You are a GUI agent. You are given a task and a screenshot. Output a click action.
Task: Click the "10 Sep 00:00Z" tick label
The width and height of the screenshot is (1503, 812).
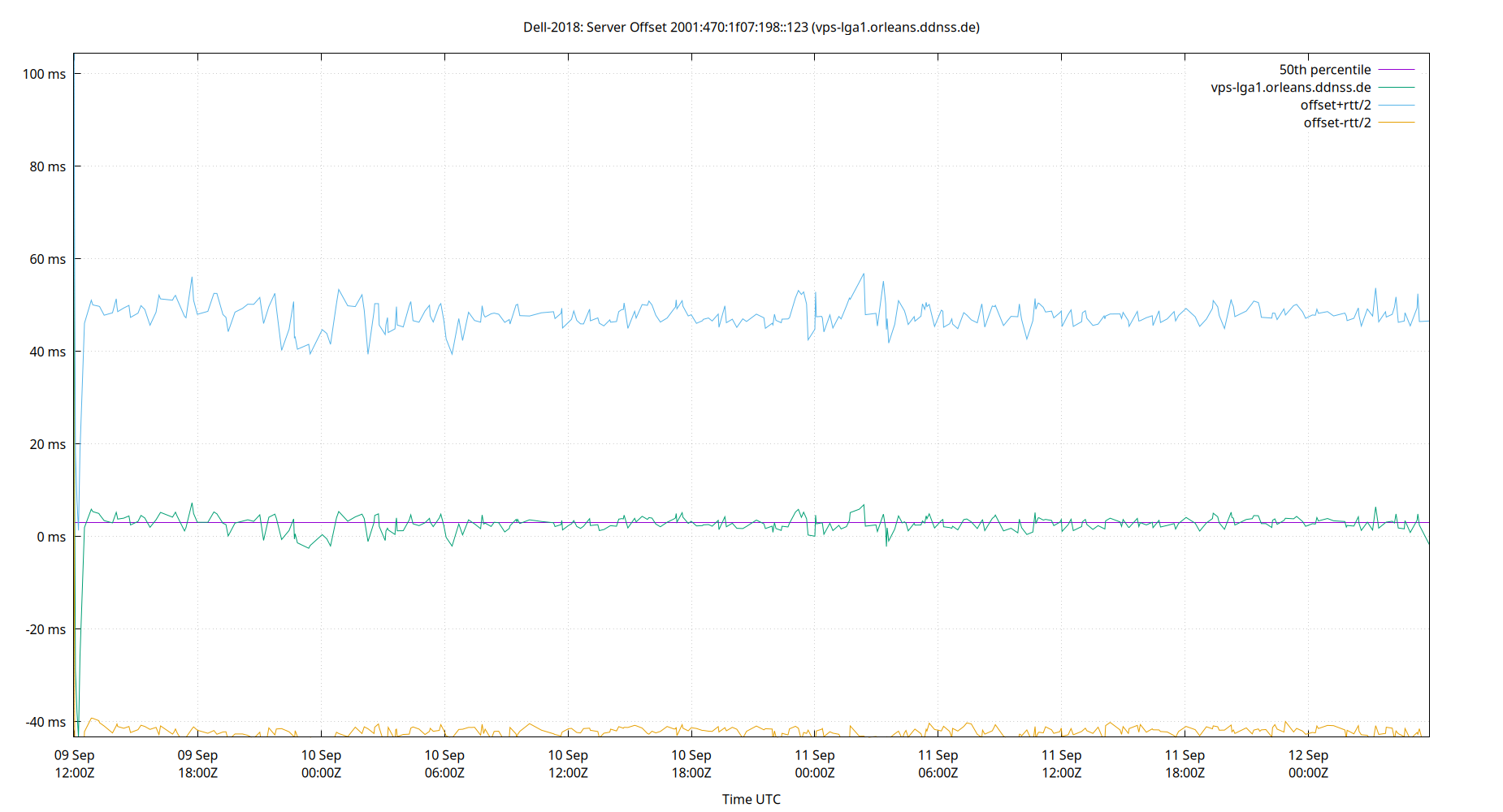[x=323, y=763]
